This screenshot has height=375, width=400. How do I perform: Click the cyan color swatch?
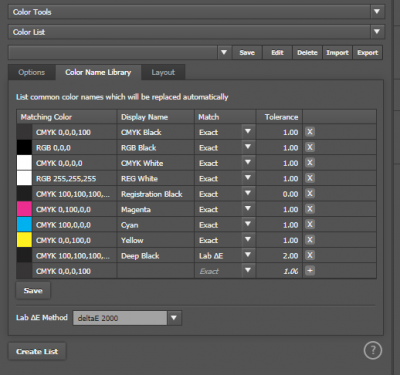pyautogui.click(x=24, y=225)
